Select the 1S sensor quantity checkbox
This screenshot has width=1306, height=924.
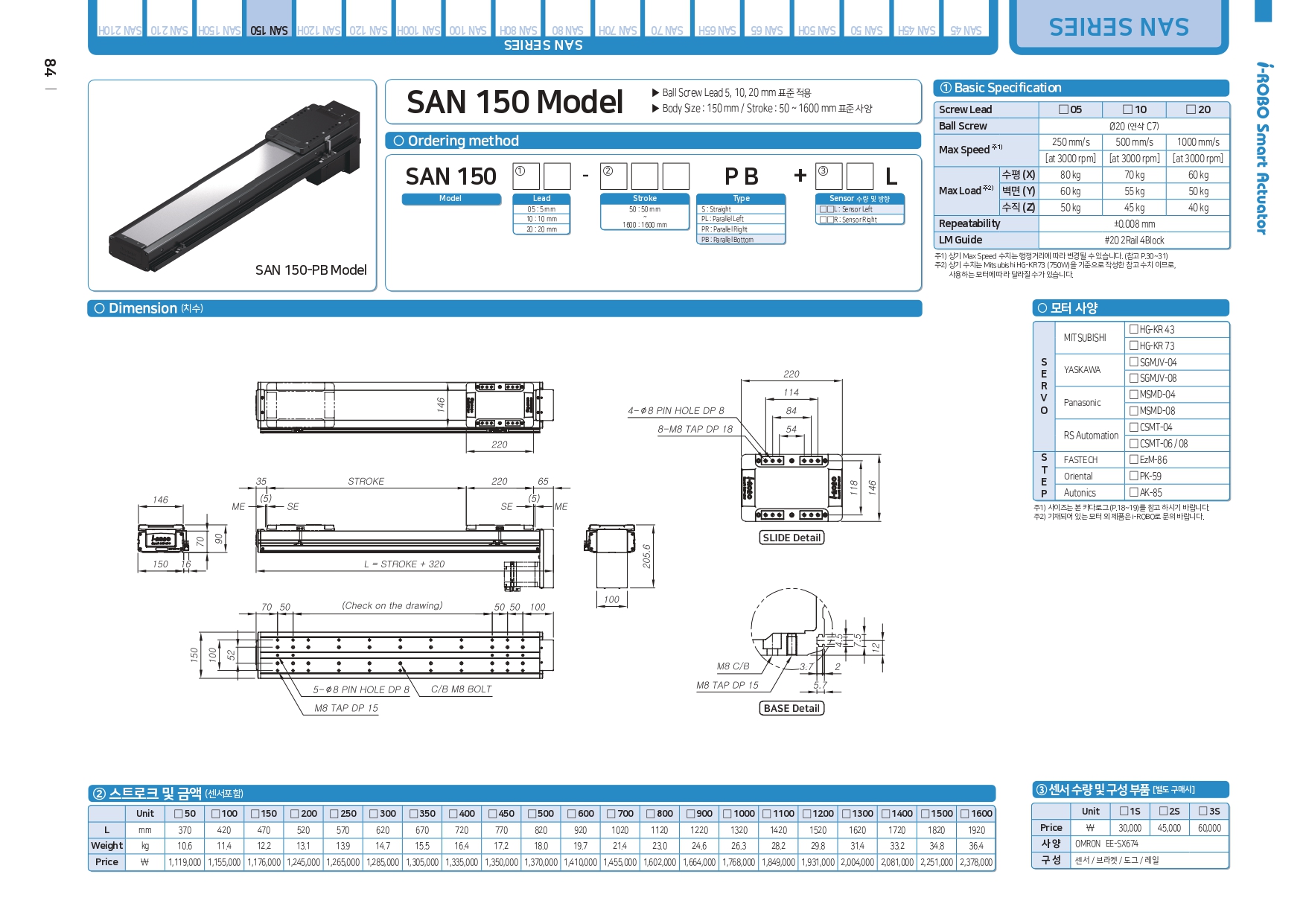pyautogui.click(x=1124, y=811)
